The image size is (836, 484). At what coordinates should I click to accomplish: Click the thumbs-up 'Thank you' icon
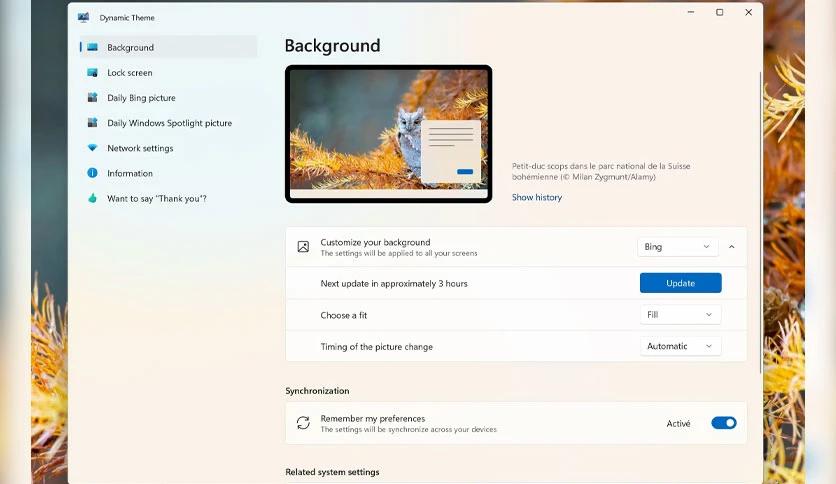92,198
